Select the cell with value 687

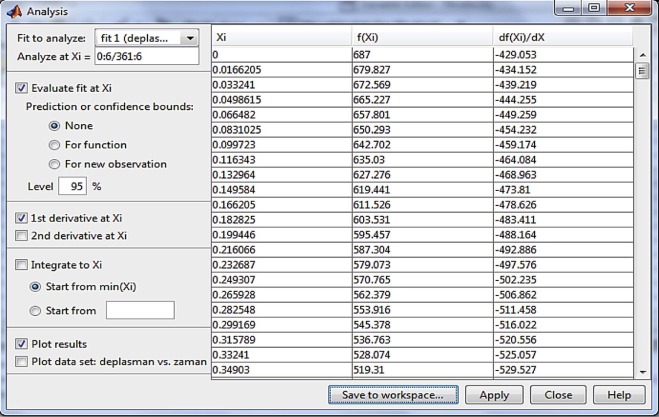(422, 55)
